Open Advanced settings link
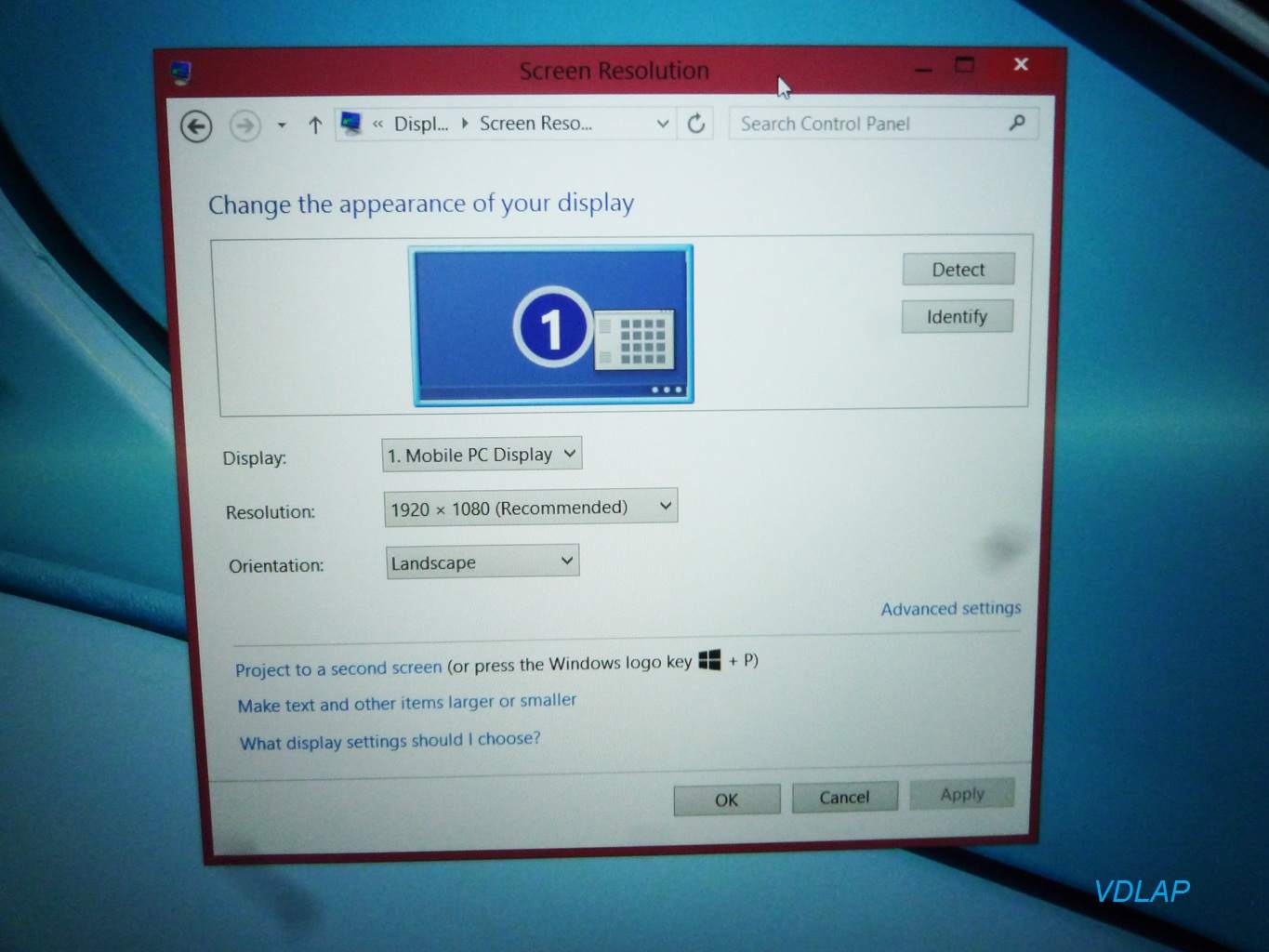 point(951,608)
